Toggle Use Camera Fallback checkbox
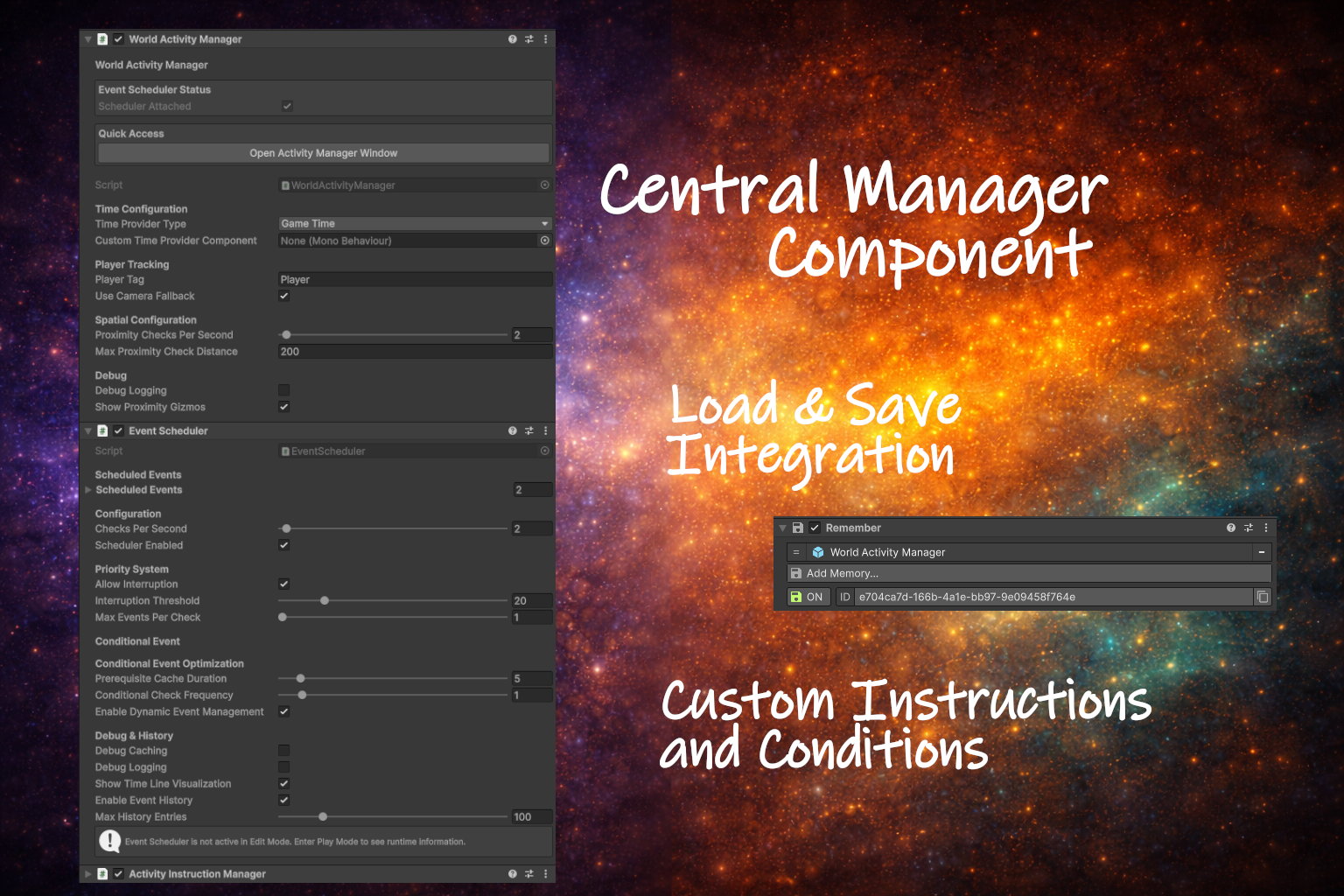The height and width of the screenshot is (896, 1344). pyautogui.click(x=284, y=296)
